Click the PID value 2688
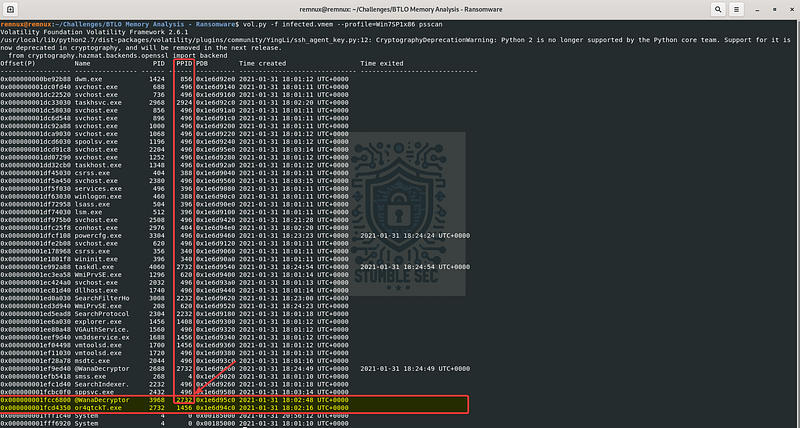 [x=157, y=369]
